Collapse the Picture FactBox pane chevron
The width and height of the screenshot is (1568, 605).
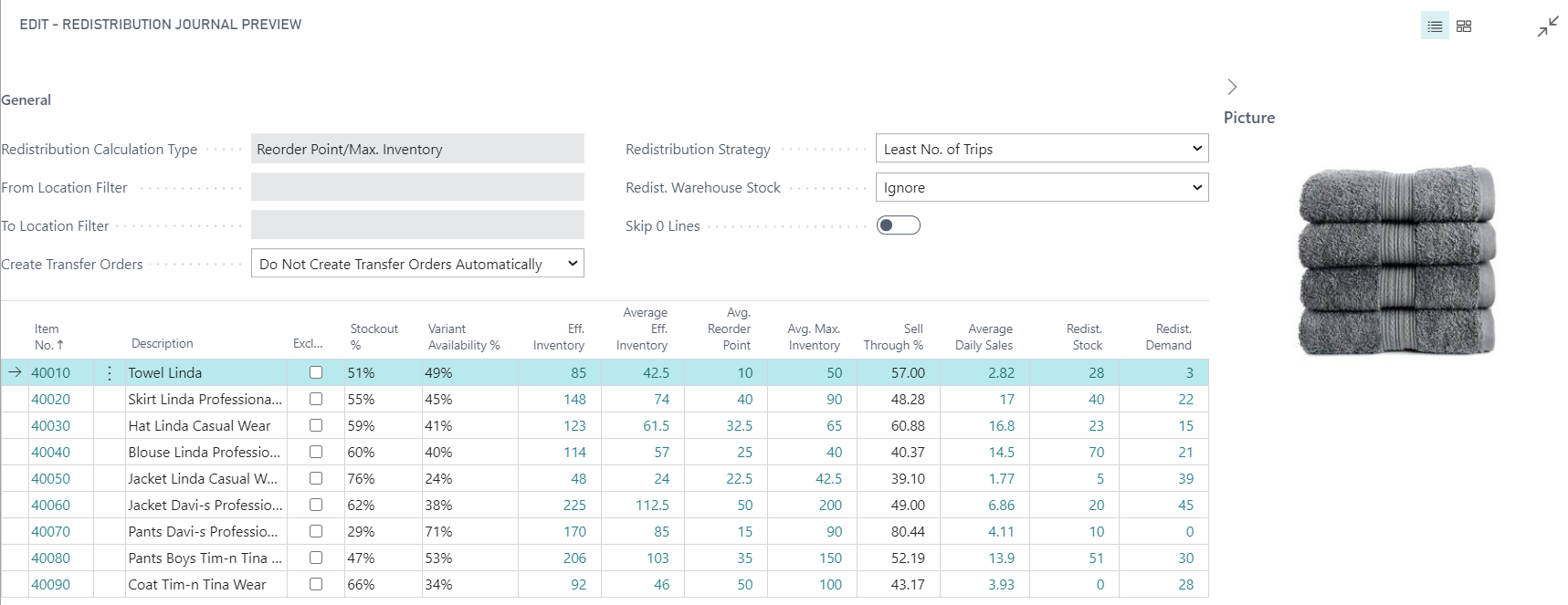pos(1232,87)
